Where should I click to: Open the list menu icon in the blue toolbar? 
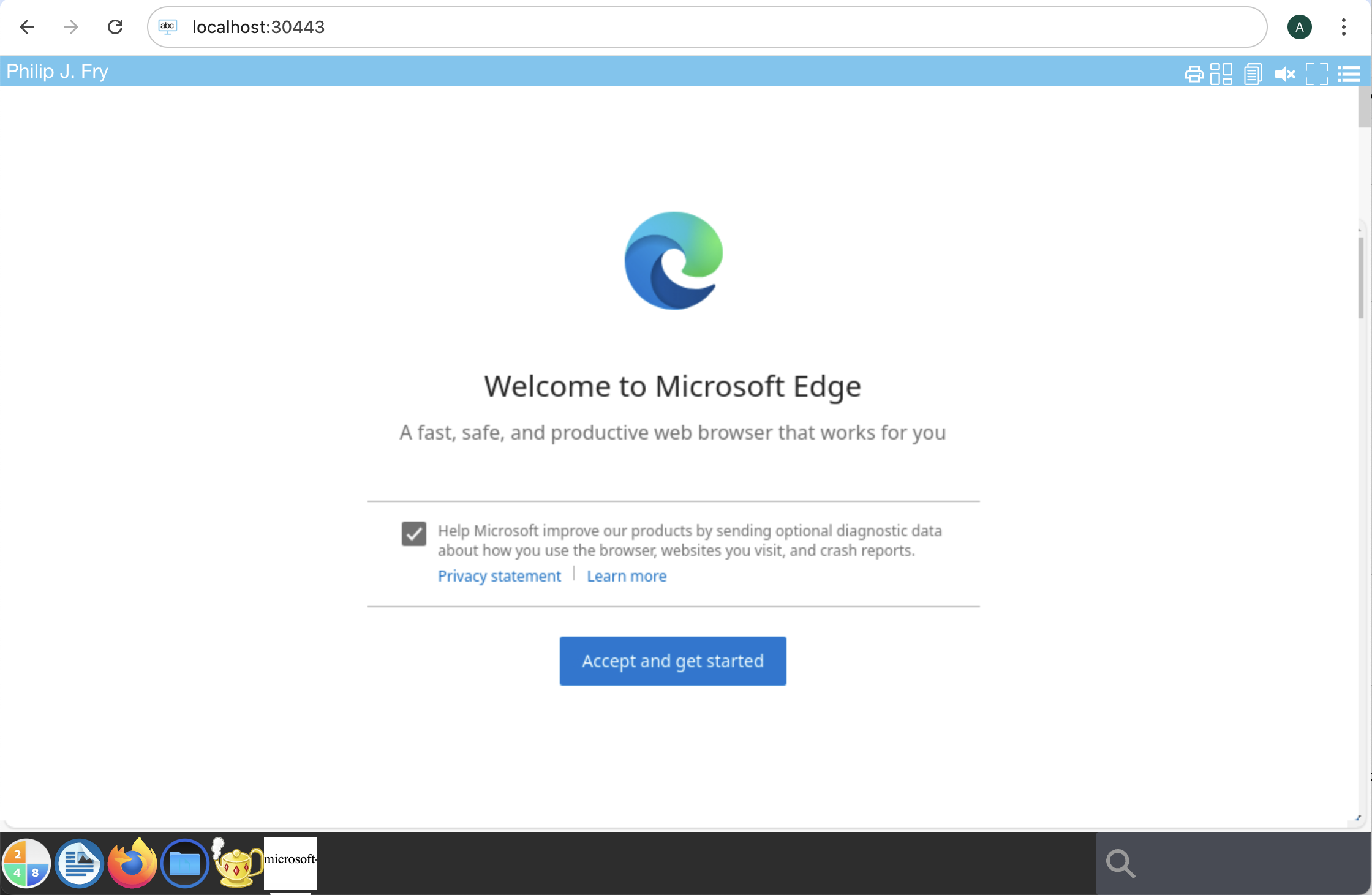point(1349,74)
